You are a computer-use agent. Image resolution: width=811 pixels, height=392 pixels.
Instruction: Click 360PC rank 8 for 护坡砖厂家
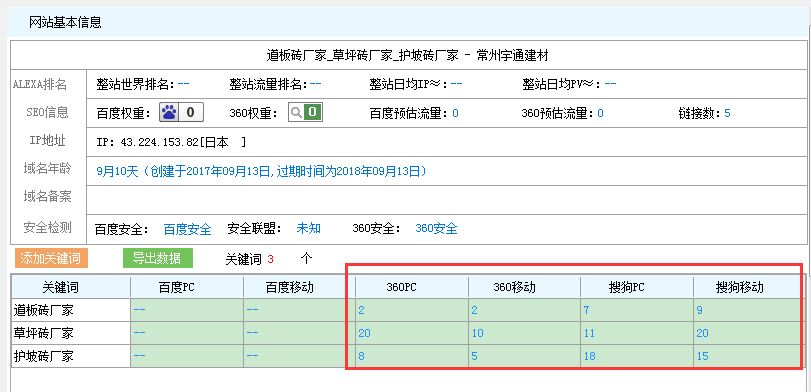click(x=361, y=356)
